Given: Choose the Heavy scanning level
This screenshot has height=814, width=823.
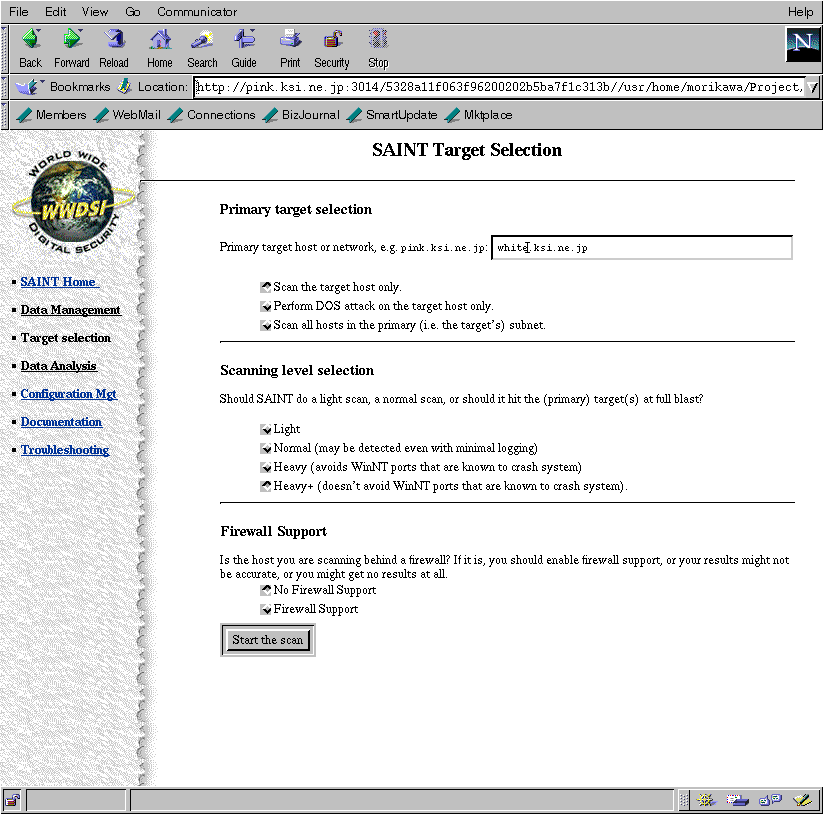Looking at the screenshot, I should click(266, 467).
